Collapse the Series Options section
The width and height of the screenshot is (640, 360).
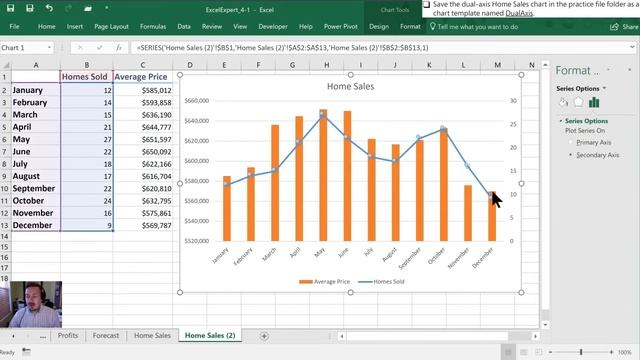point(561,121)
